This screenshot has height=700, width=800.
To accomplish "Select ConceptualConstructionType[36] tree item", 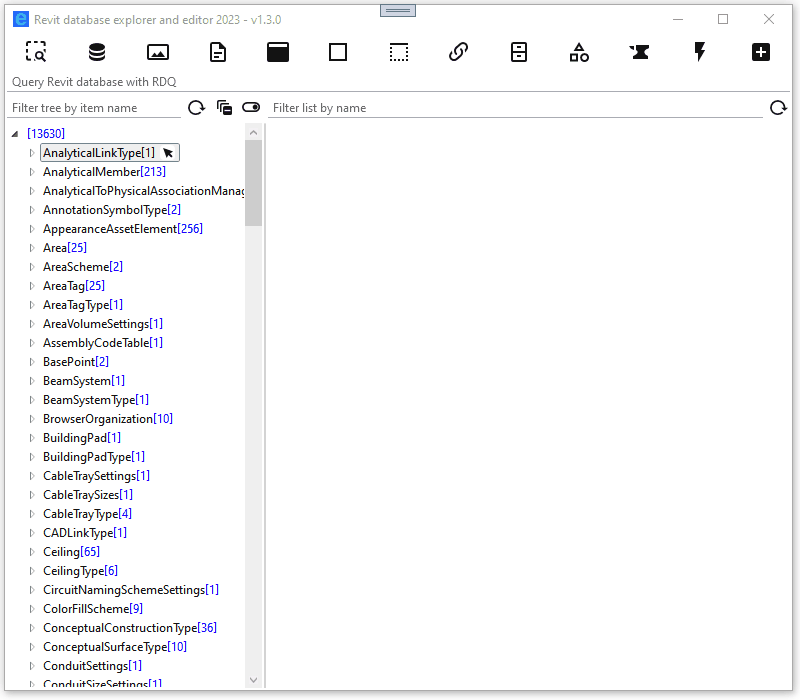I will [130, 628].
